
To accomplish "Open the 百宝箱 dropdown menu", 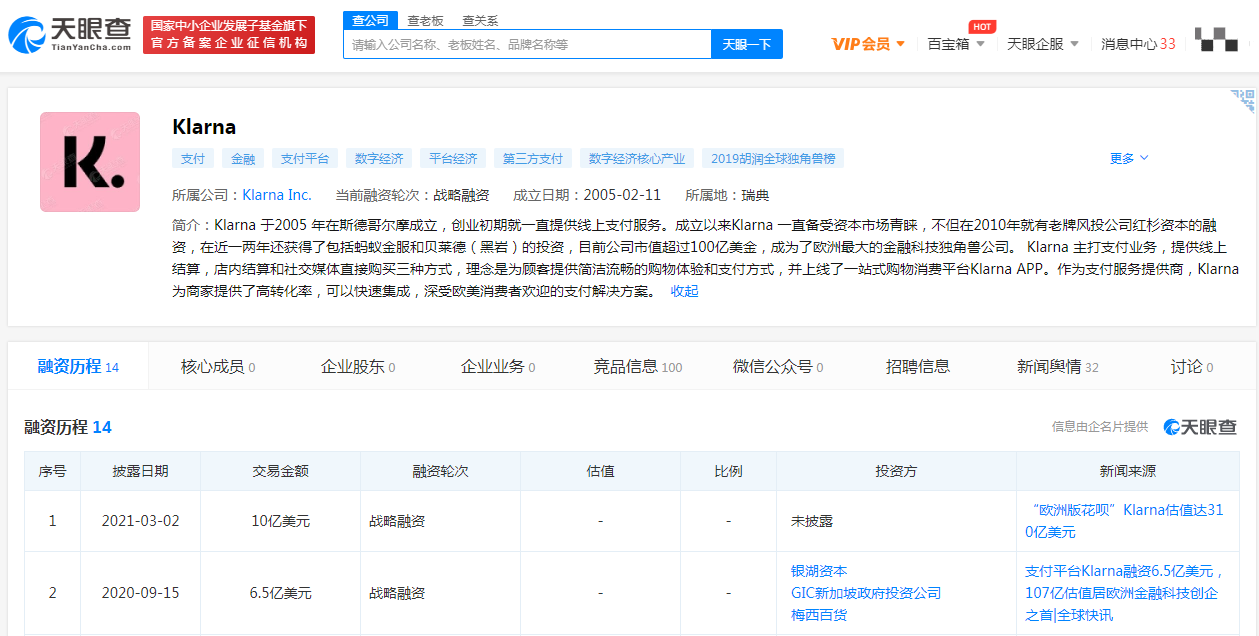I will click(956, 44).
